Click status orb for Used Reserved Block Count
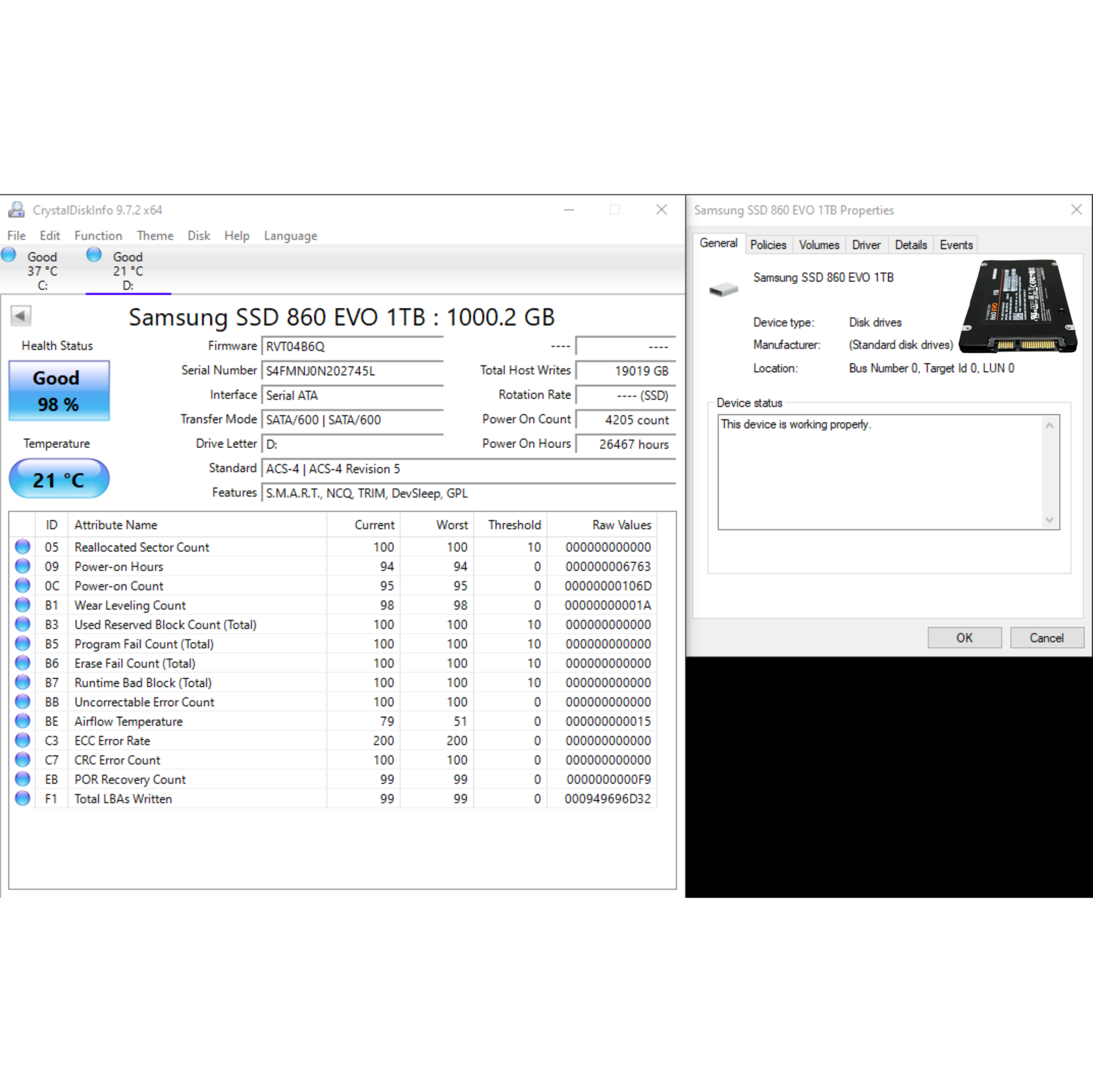Image resolution: width=1093 pixels, height=1092 pixels. 23,624
